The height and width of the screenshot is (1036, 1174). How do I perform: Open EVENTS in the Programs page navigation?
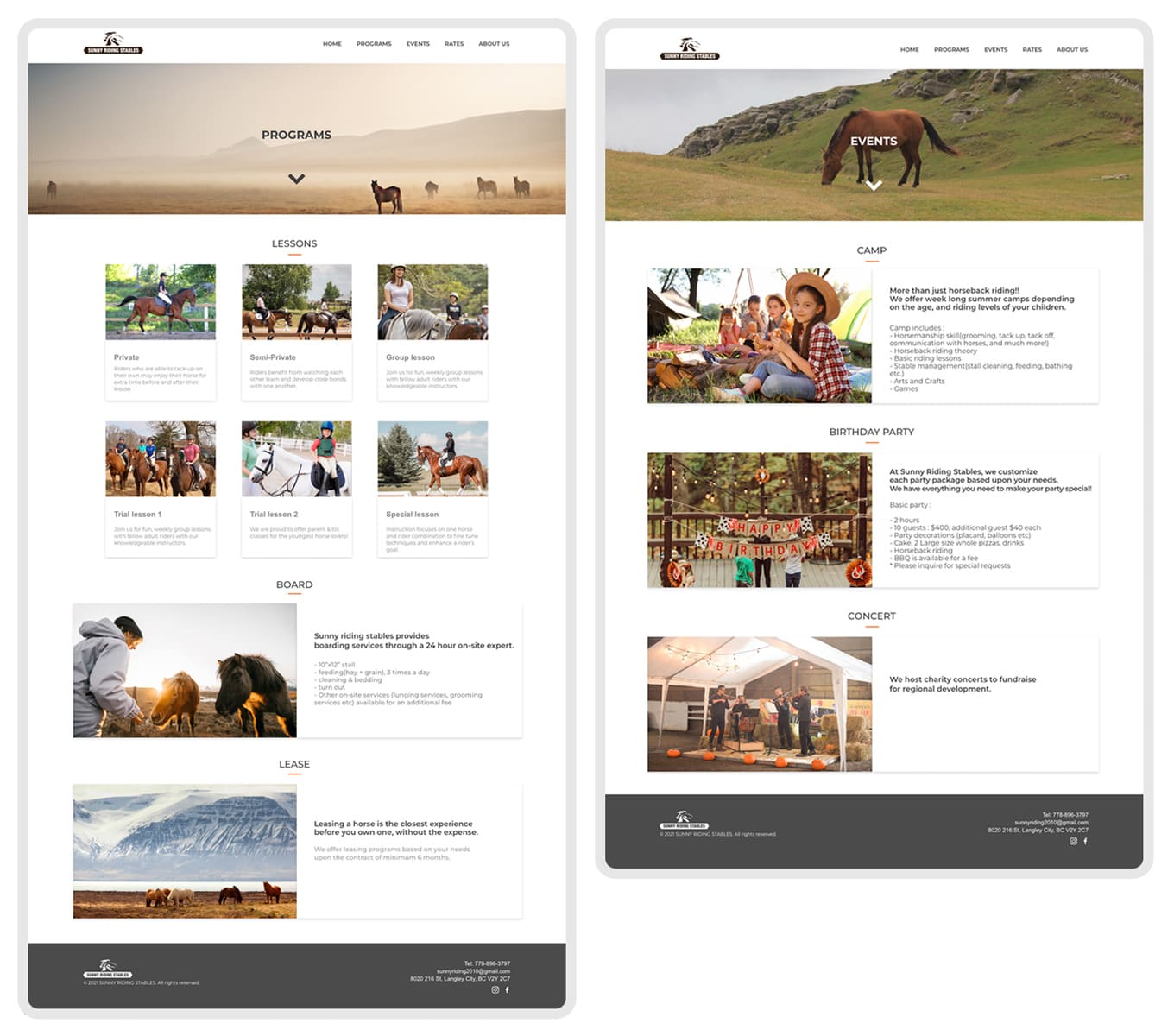418,44
